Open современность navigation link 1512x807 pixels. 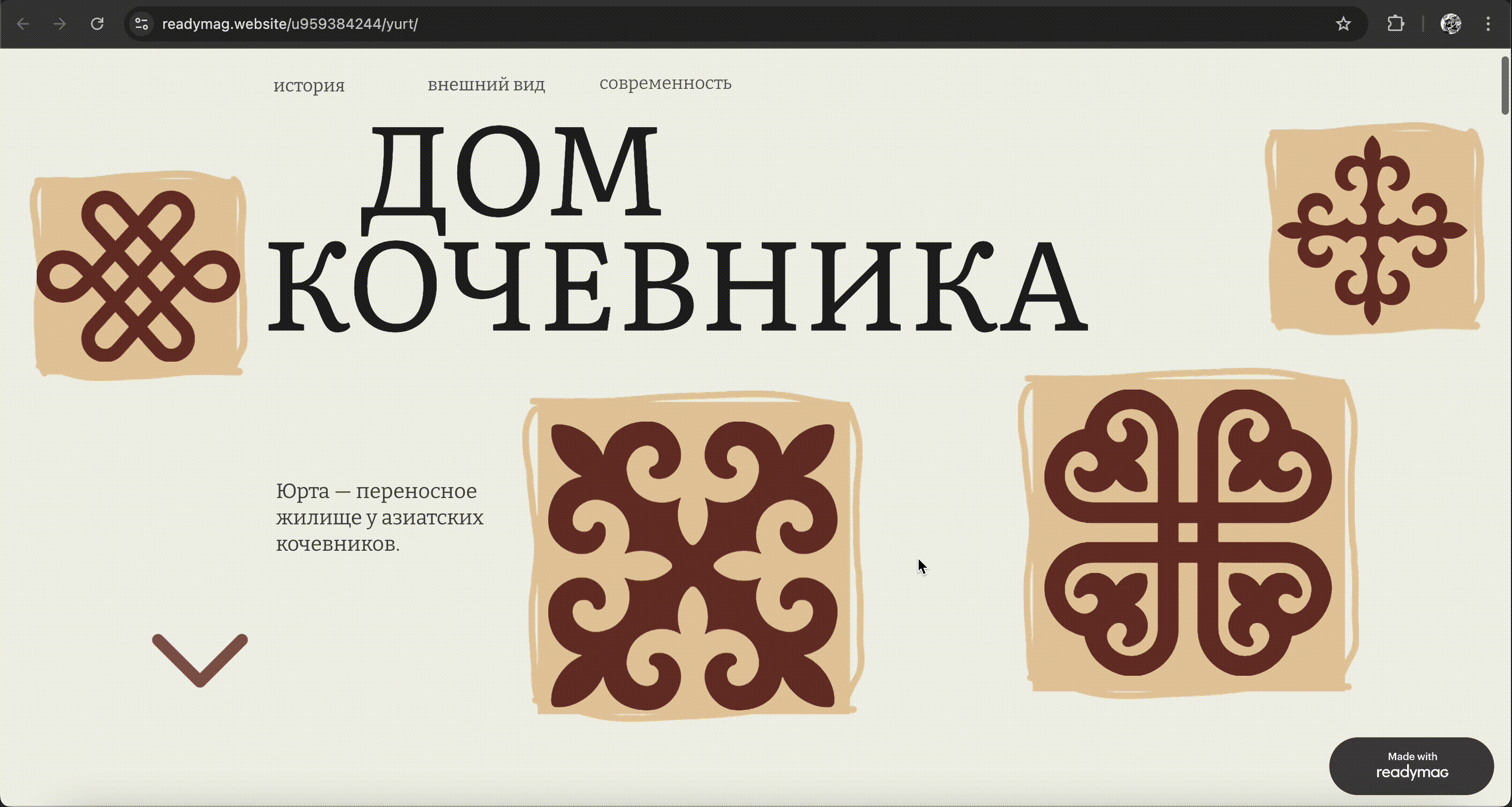point(665,83)
